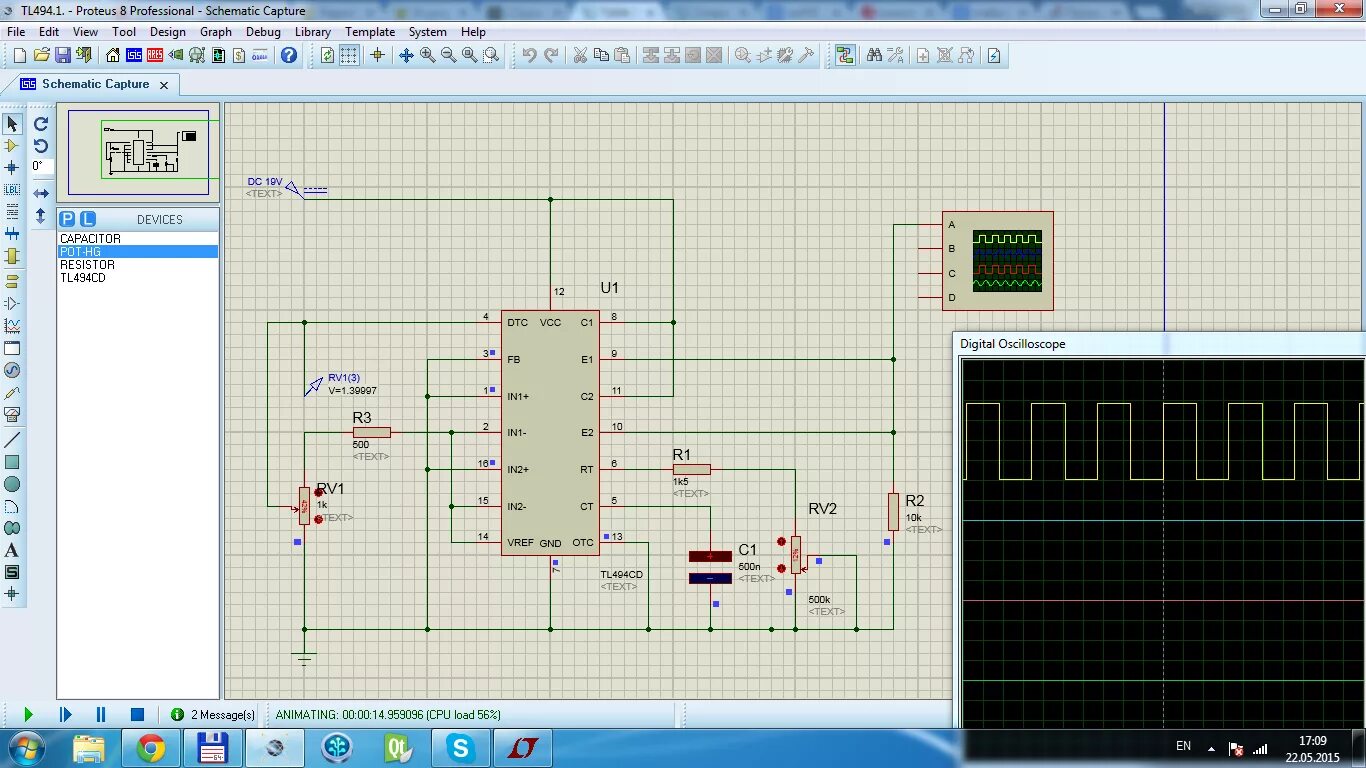This screenshot has height=768, width=1366.
Task: Click the oscilloscope instrument on the schematic
Action: pos(997,260)
